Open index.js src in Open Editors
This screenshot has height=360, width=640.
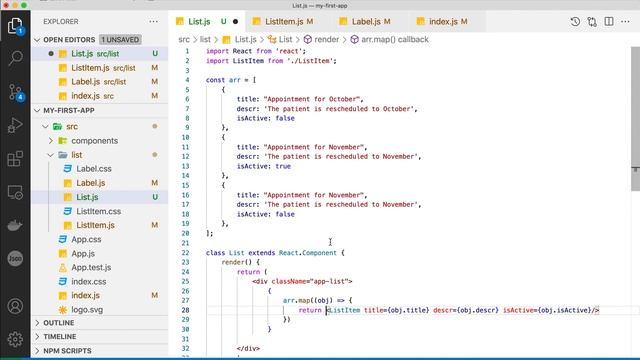100,96
